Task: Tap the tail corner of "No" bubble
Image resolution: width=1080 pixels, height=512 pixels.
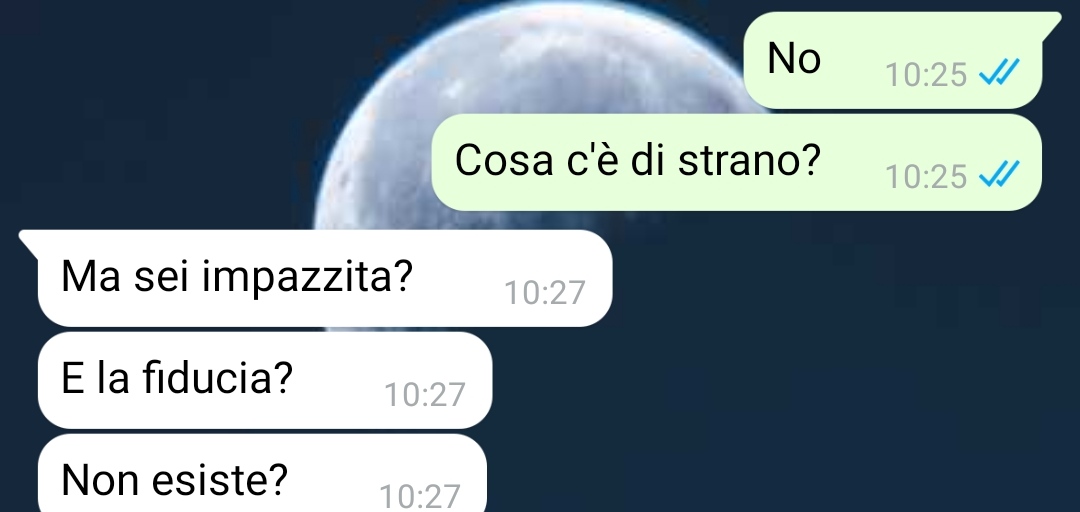Action: [x=1051, y=23]
